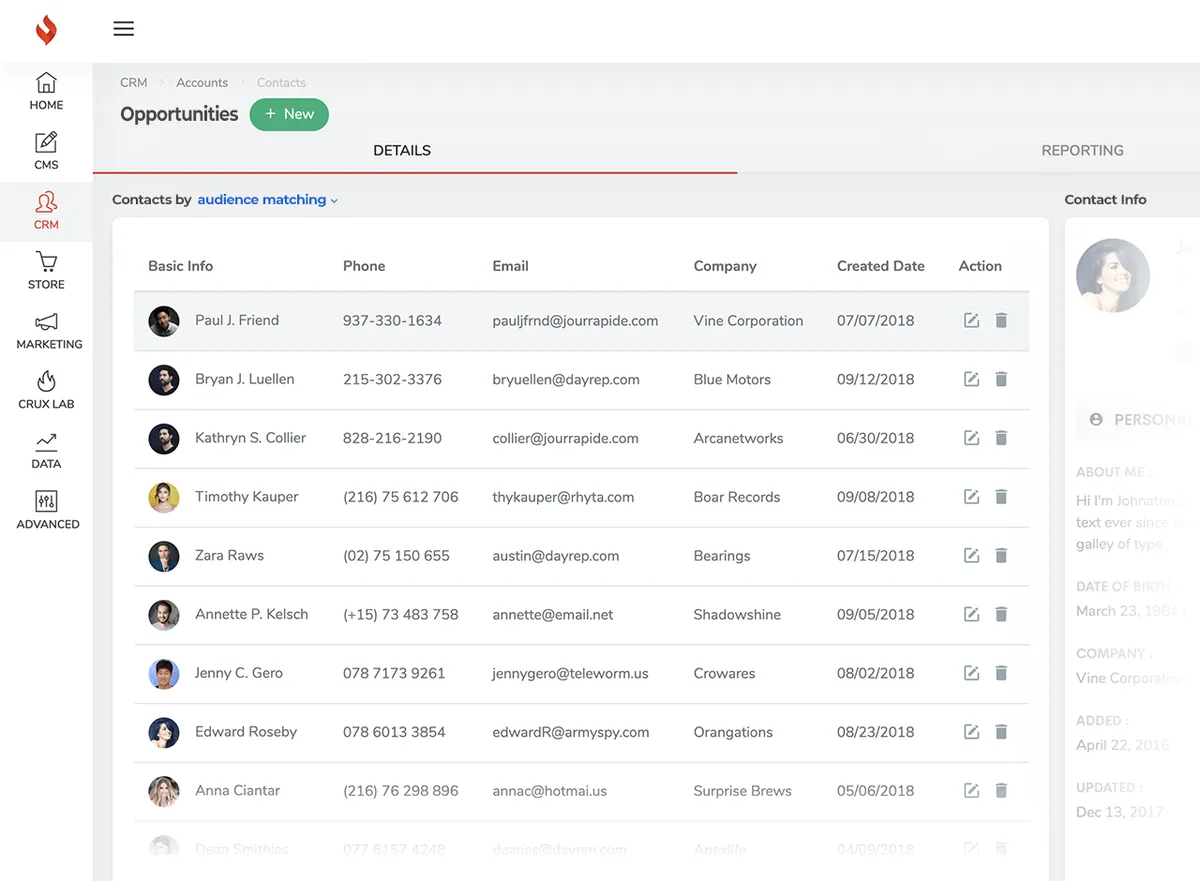The image size is (1200, 881).
Task: Click the Email column header
Action: point(510,266)
